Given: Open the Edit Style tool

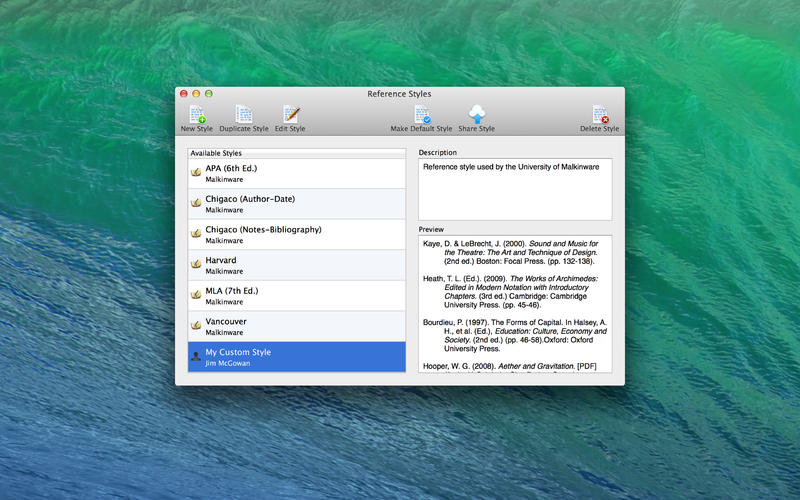Looking at the screenshot, I should tap(290, 115).
